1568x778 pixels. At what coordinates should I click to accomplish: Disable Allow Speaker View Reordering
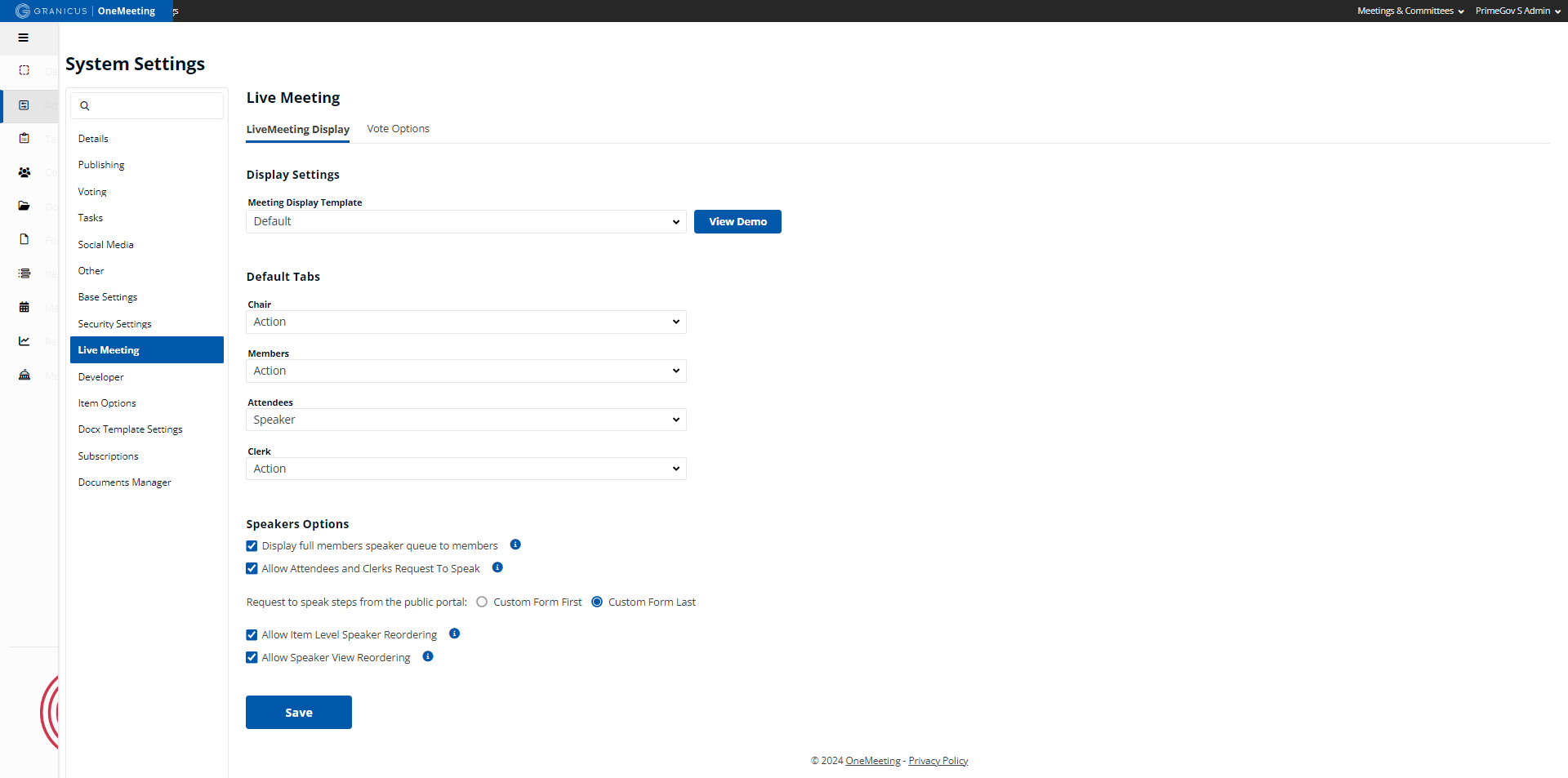(x=251, y=657)
